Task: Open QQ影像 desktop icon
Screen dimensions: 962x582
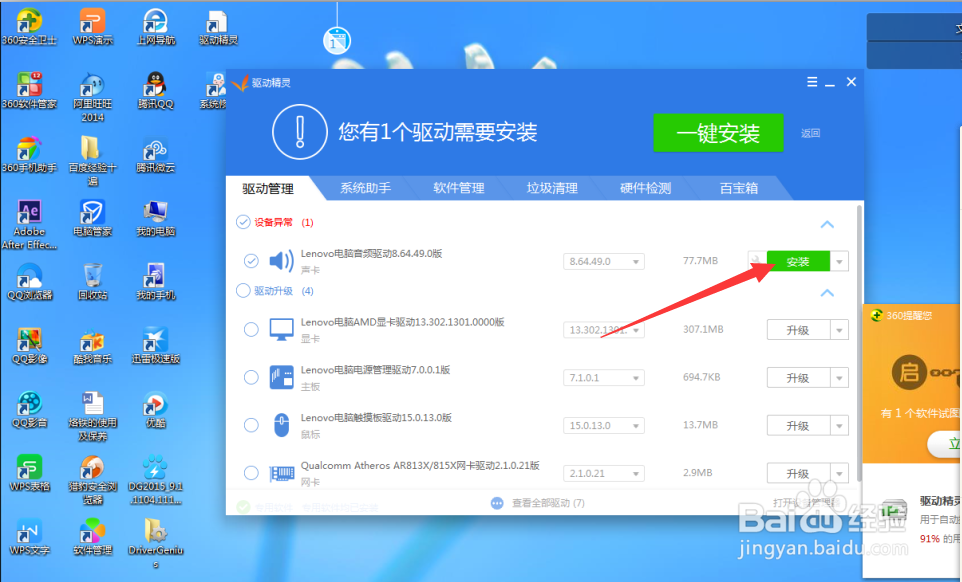Action: point(29,346)
